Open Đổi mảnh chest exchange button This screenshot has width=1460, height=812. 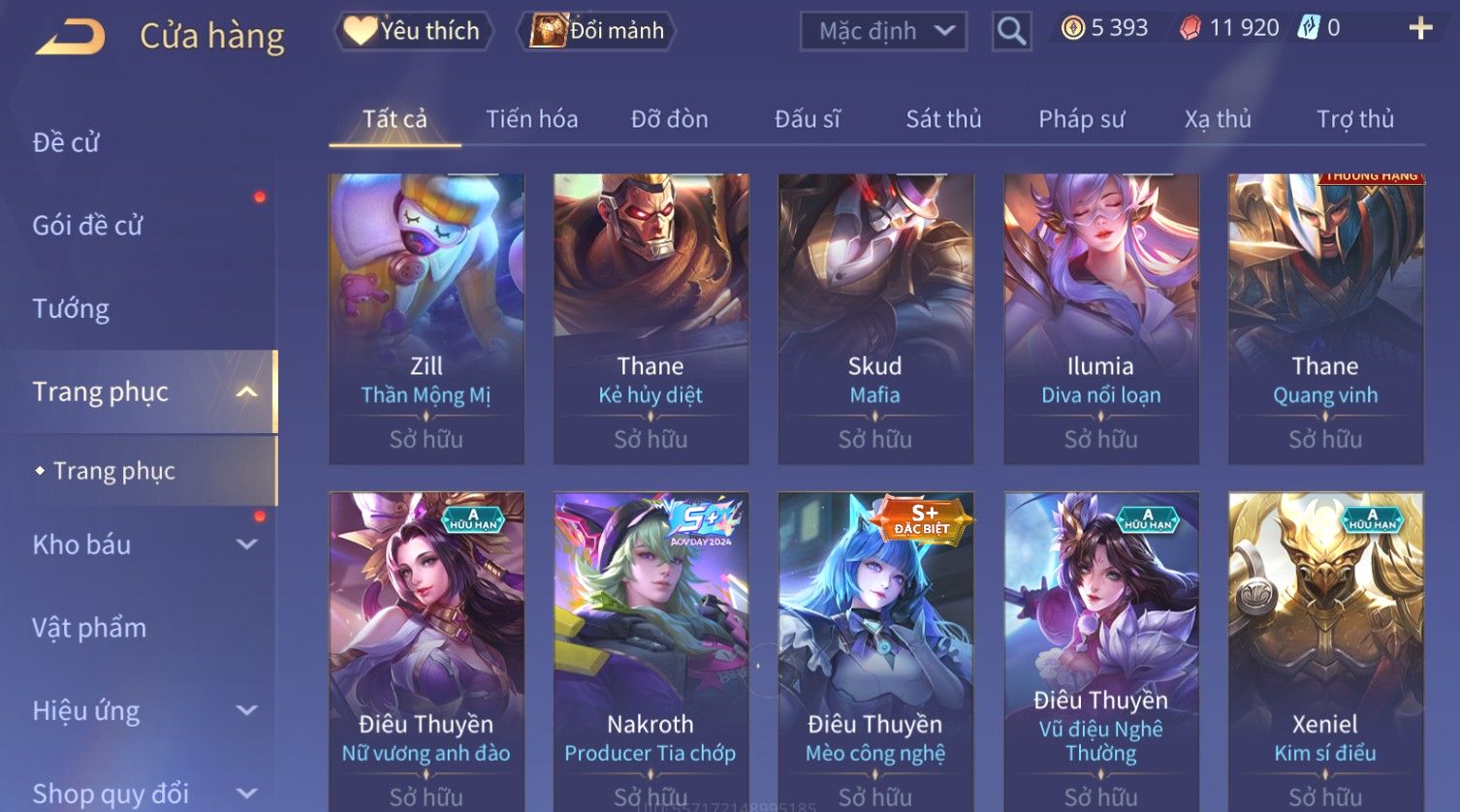tap(598, 31)
